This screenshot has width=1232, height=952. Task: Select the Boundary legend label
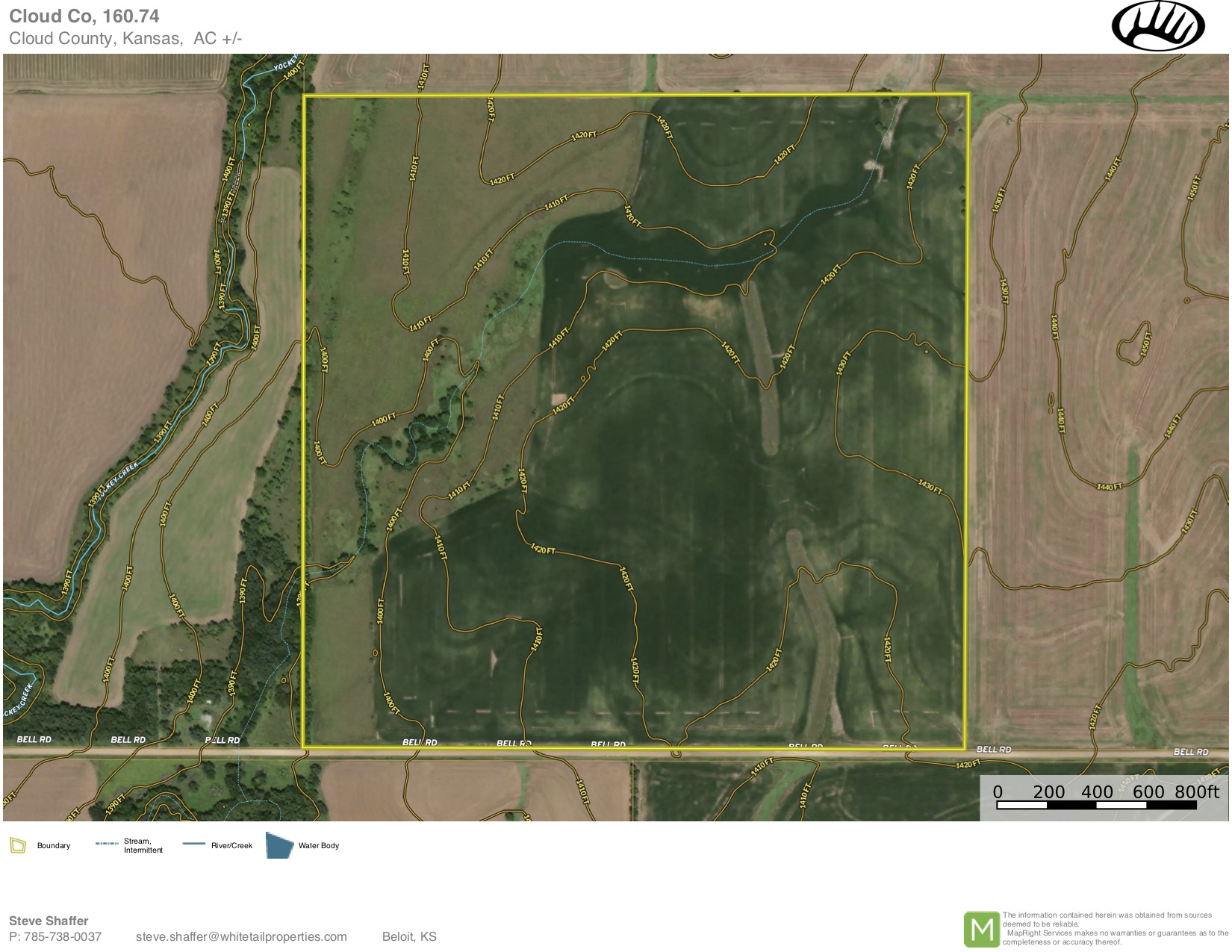[x=54, y=846]
